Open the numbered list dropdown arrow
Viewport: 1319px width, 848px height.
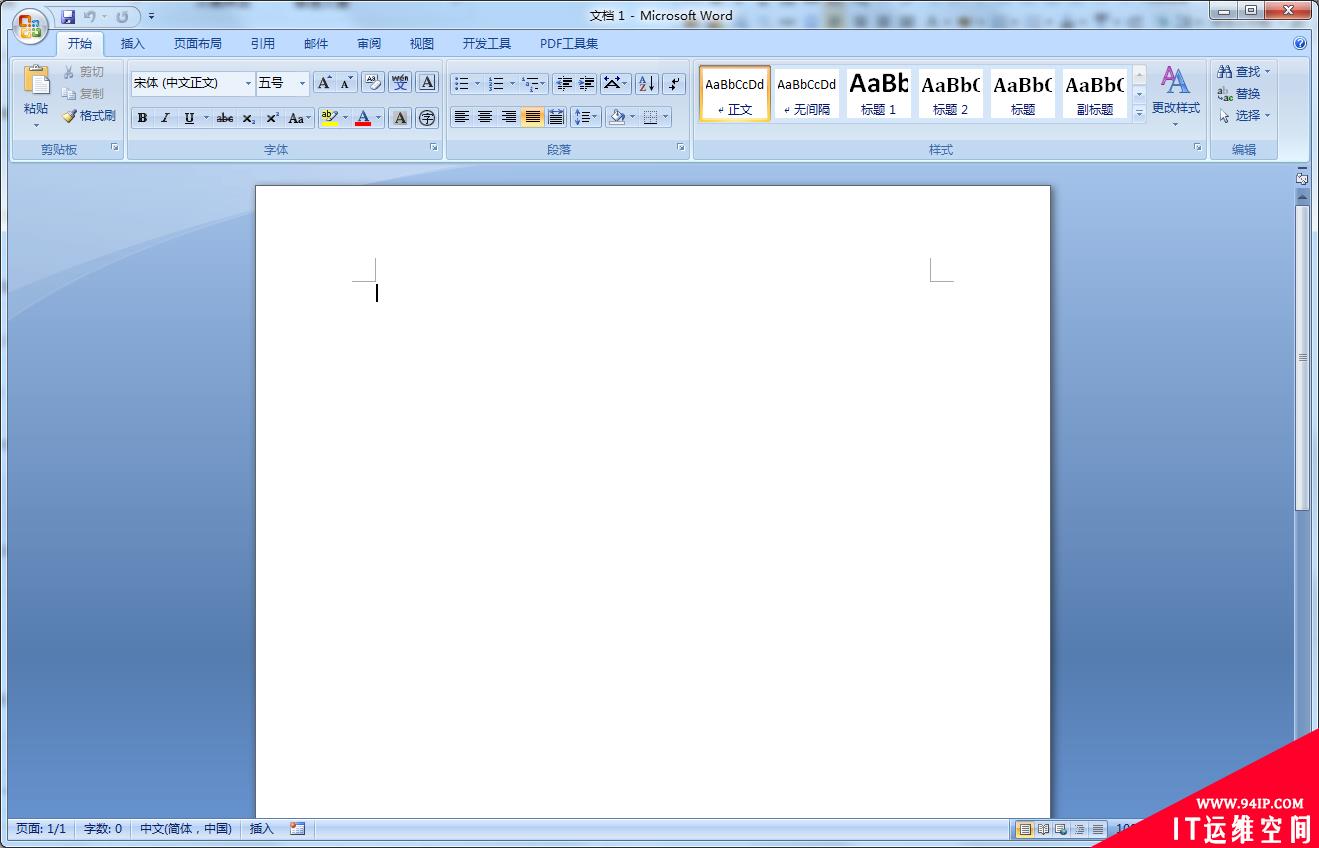click(x=513, y=84)
